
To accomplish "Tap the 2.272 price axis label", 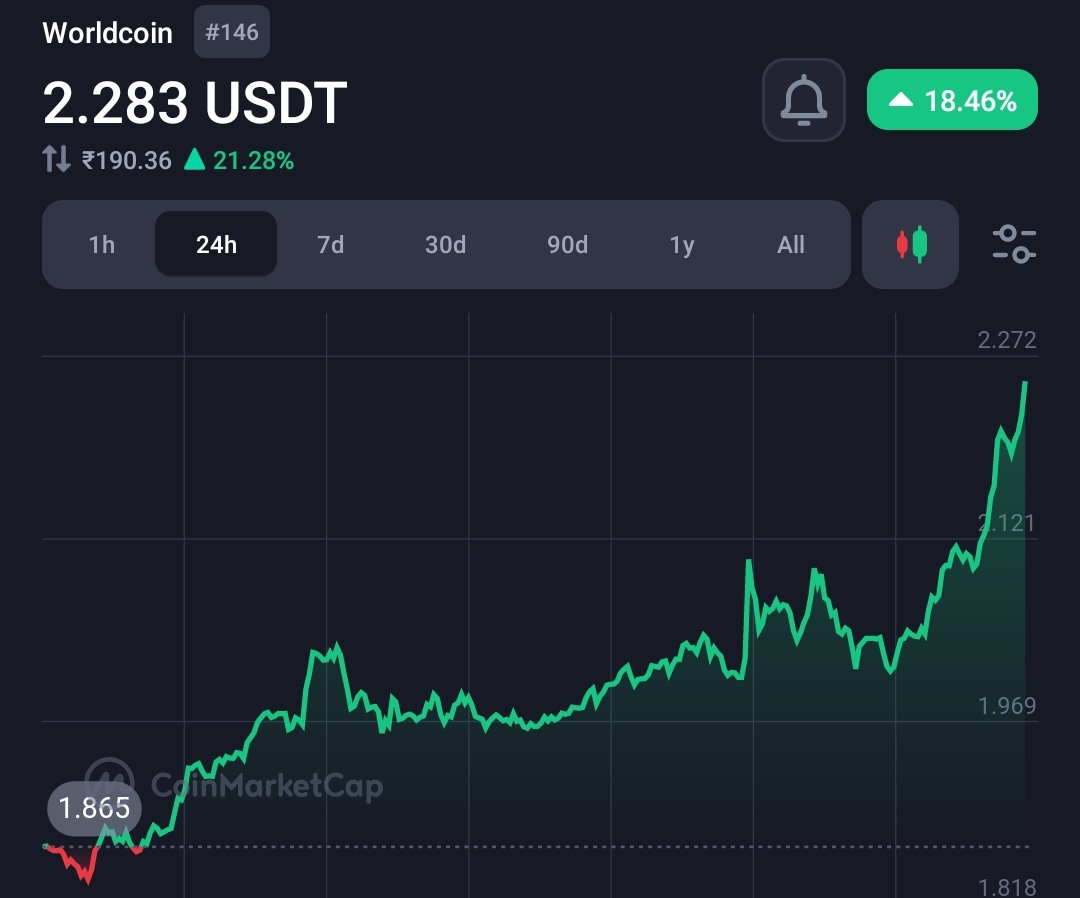I will click(1006, 340).
